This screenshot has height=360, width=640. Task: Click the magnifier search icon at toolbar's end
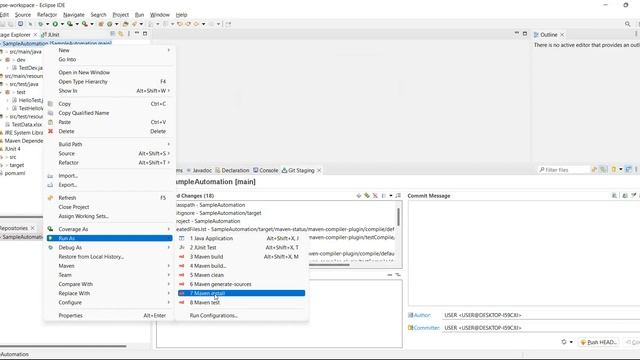(627, 24)
